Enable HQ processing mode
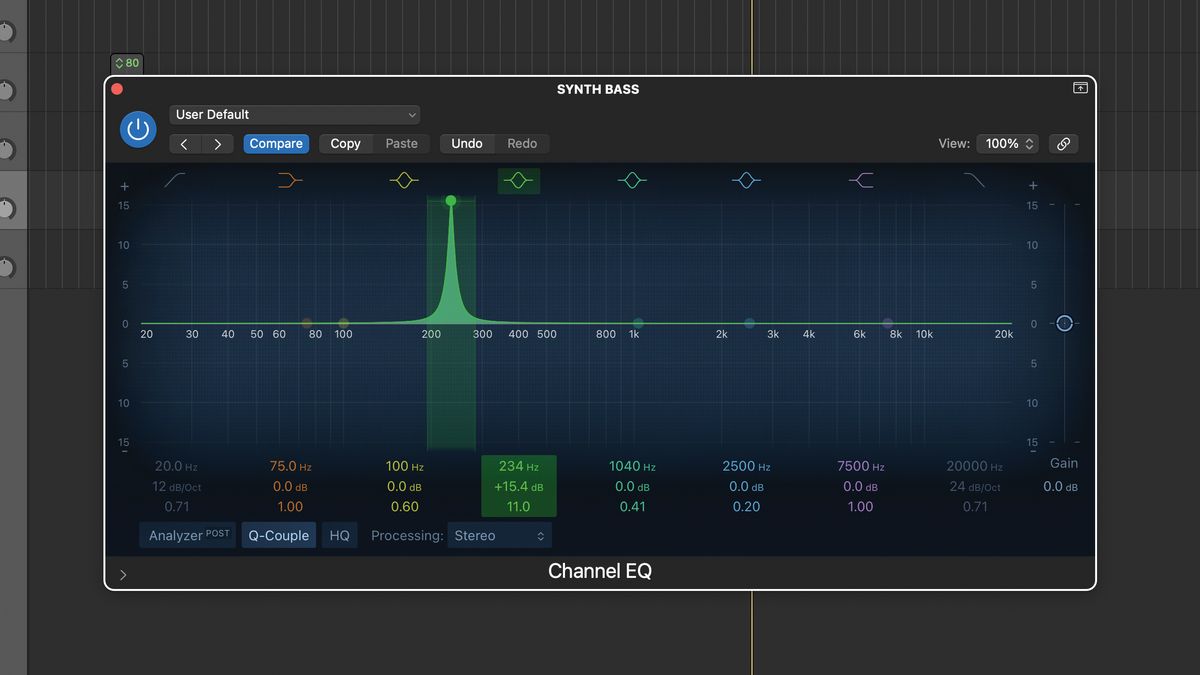This screenshot has width=1200, height=675. 339,535
